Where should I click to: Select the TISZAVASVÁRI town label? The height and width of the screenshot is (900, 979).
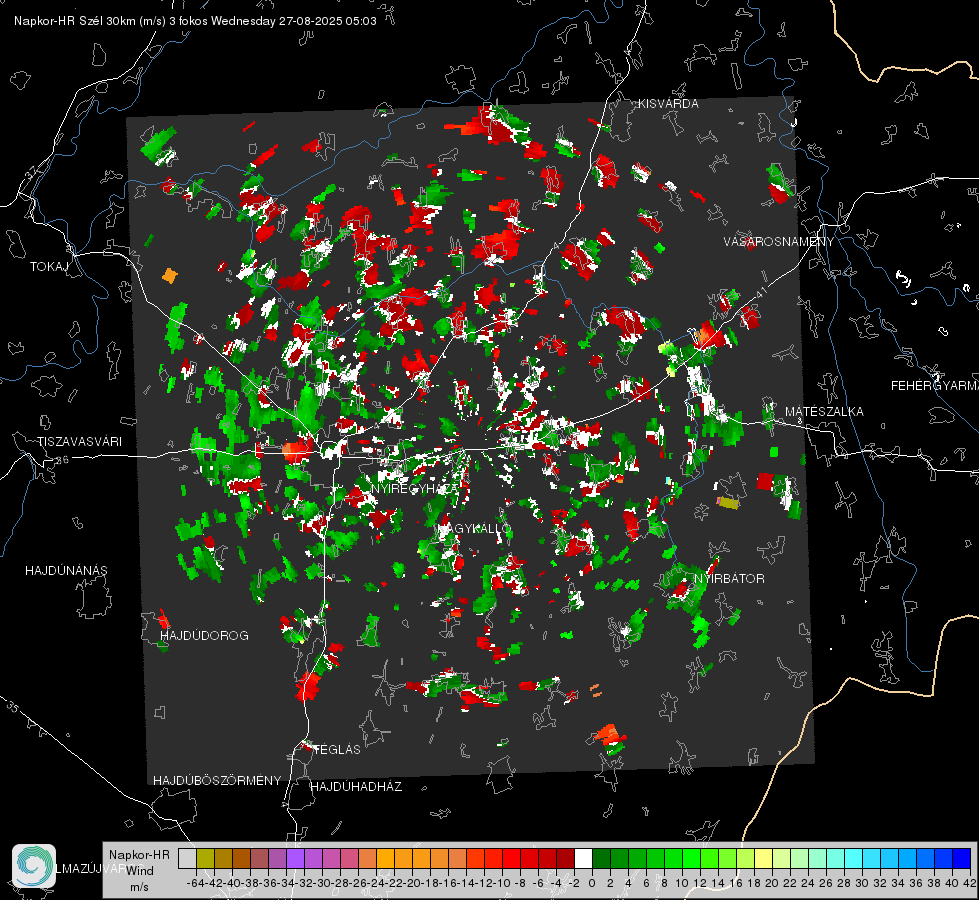[x=79, y=442]
